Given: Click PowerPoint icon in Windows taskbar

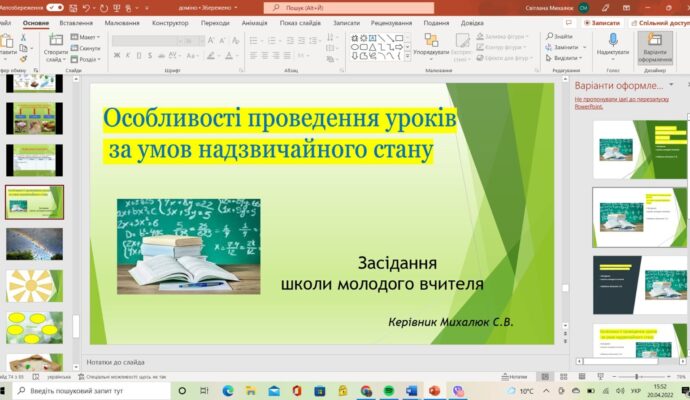Looking at the screenshot, I should (x=434, y=391).
